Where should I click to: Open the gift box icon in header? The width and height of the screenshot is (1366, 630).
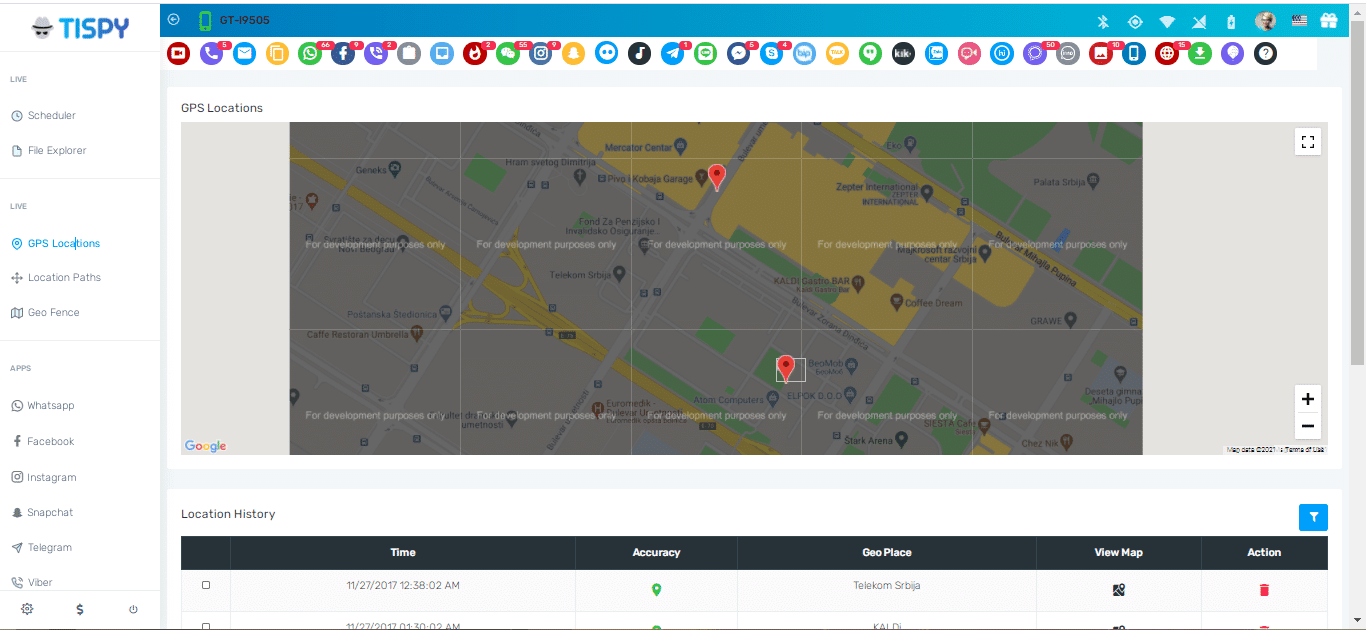[1329, 20]
